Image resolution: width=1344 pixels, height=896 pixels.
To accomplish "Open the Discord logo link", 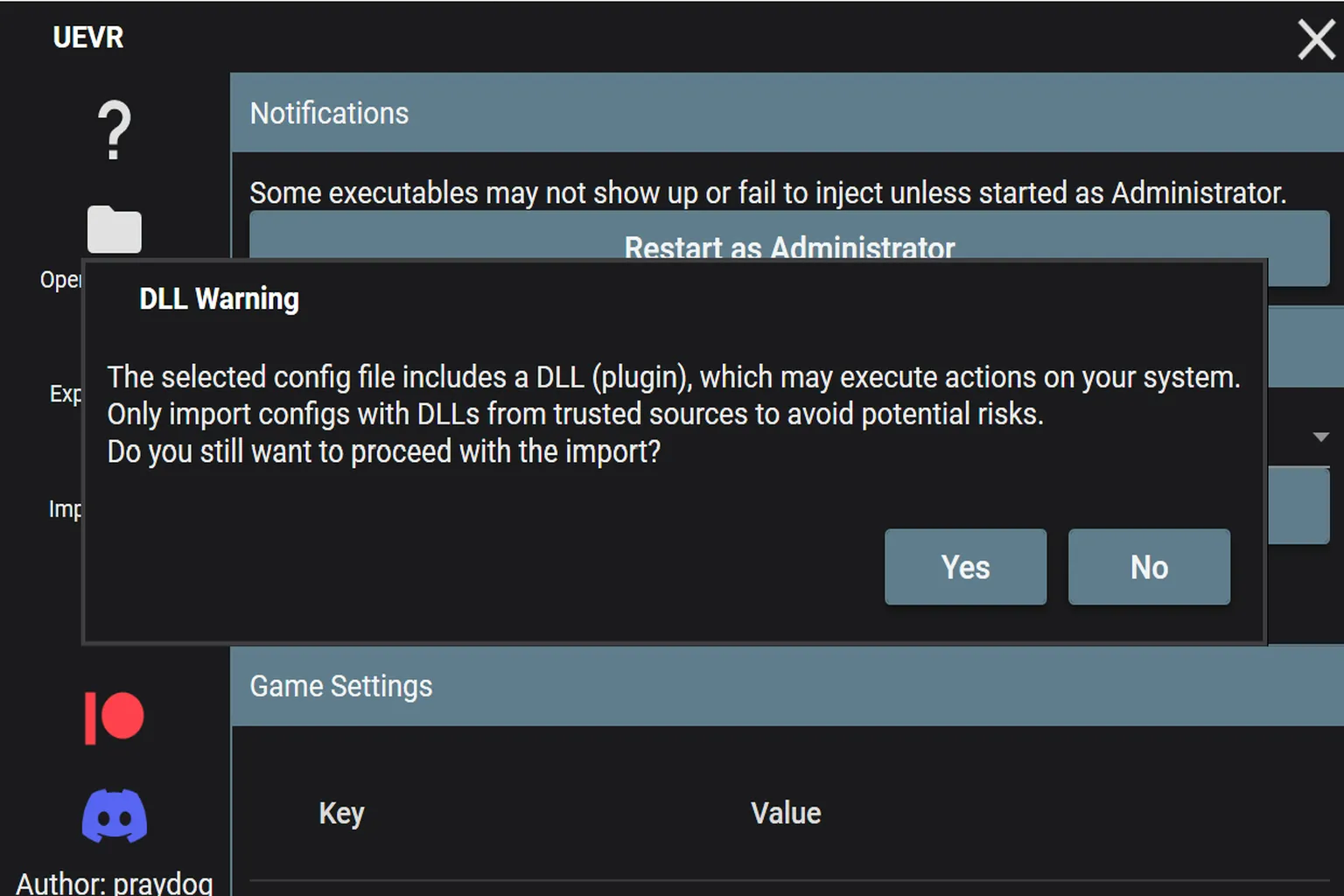I will [114, 815].
